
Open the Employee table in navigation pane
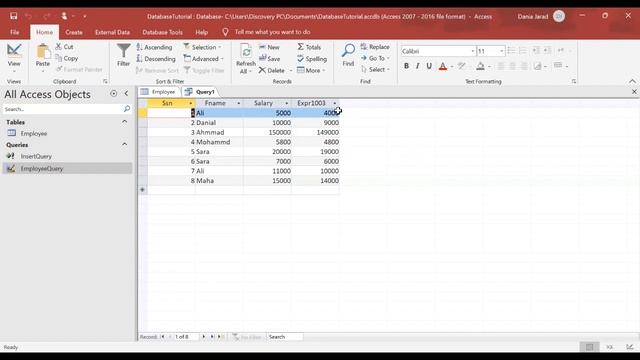(34, 133)
